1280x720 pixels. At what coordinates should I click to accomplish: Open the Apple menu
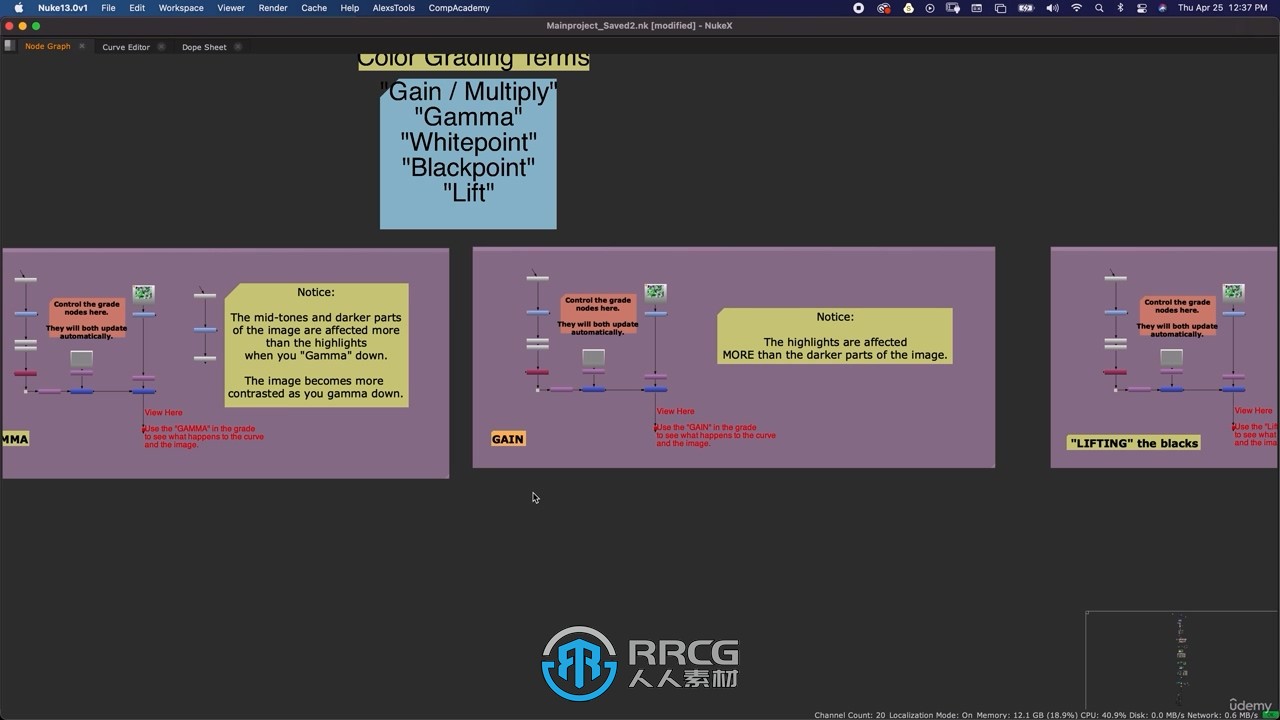18,8
